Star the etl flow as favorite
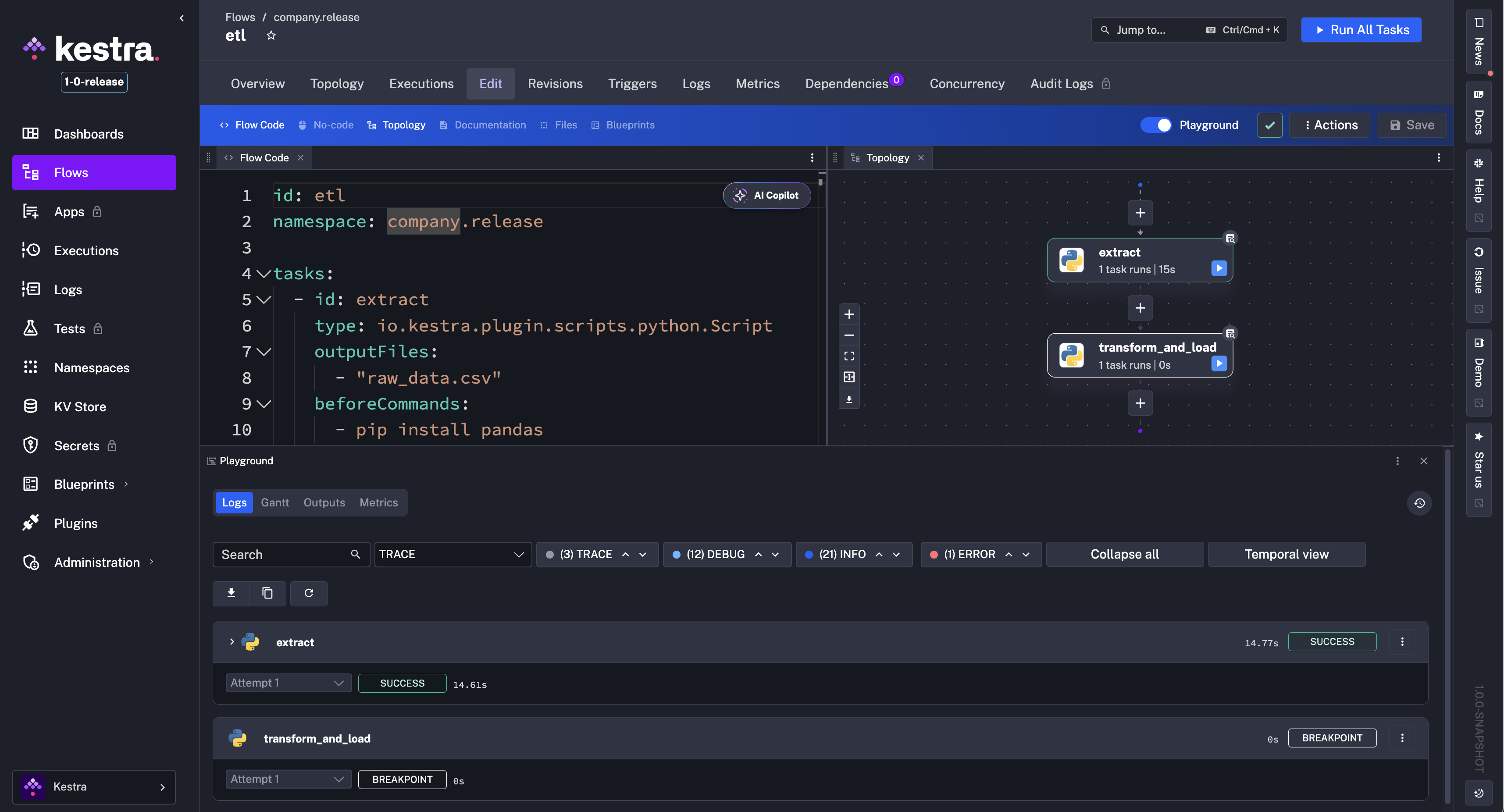The image size is (1504, 812). (271, 36)
